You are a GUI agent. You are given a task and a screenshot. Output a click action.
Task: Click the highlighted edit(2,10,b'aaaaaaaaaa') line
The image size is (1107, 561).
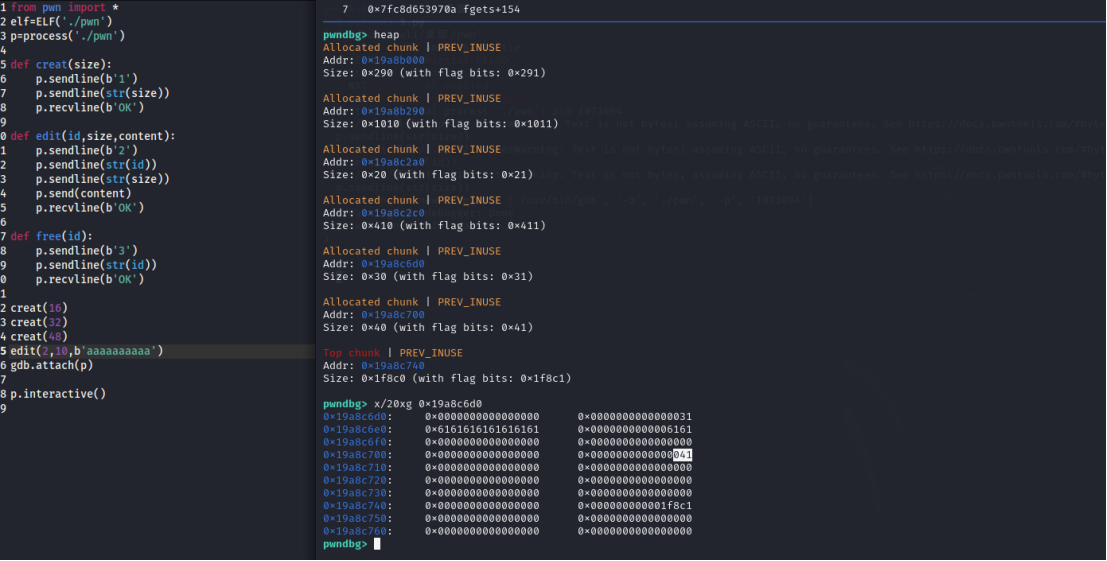pos(87,351)
